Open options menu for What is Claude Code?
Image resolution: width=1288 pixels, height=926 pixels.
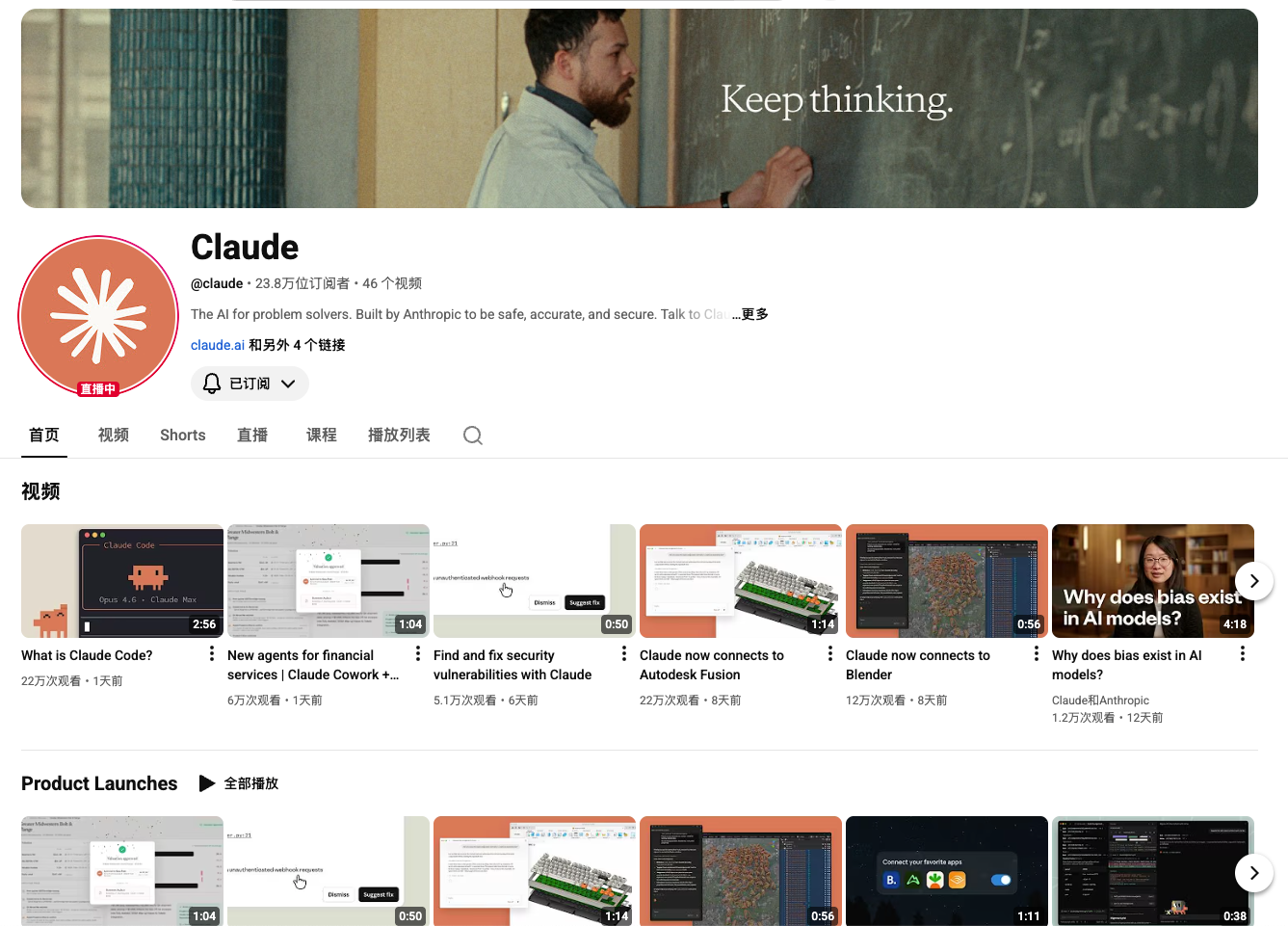[x=212, y=654]
